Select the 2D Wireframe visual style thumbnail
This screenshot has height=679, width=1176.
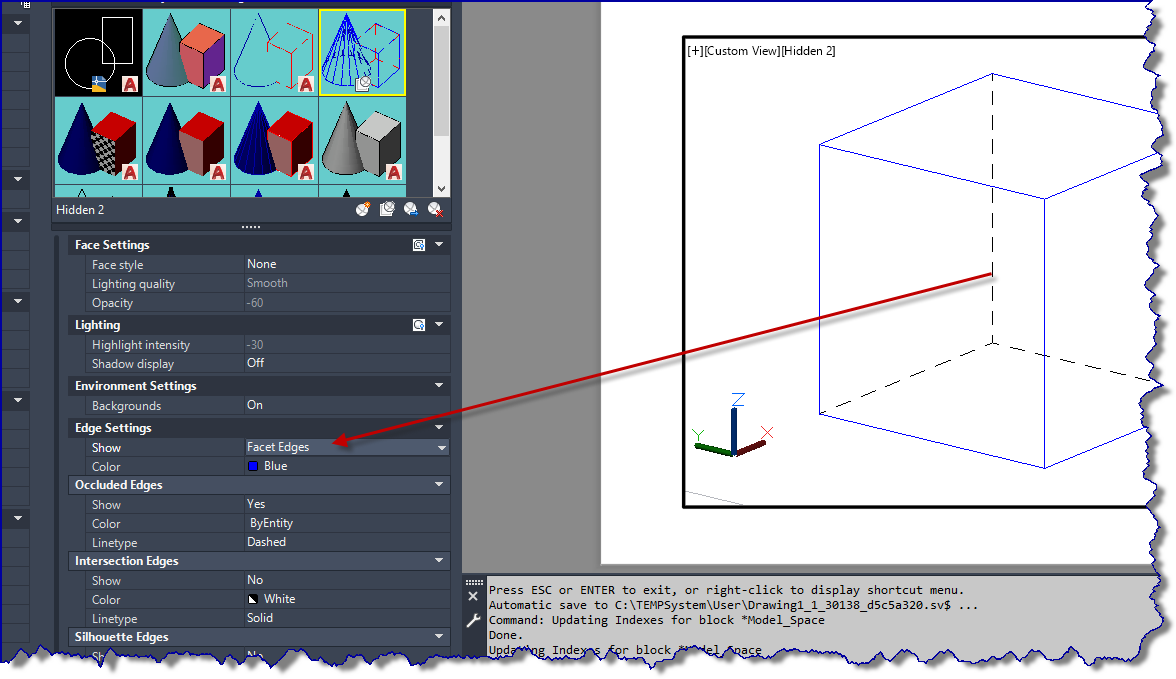click(98, 52)
